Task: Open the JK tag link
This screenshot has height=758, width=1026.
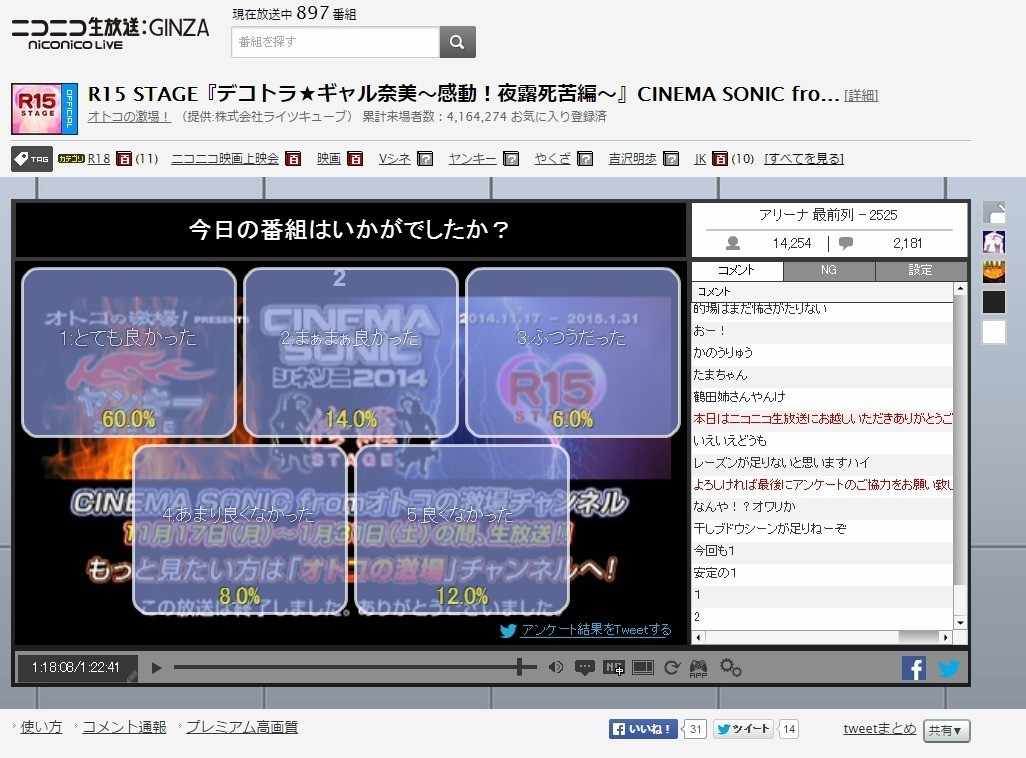Action: 700,158
